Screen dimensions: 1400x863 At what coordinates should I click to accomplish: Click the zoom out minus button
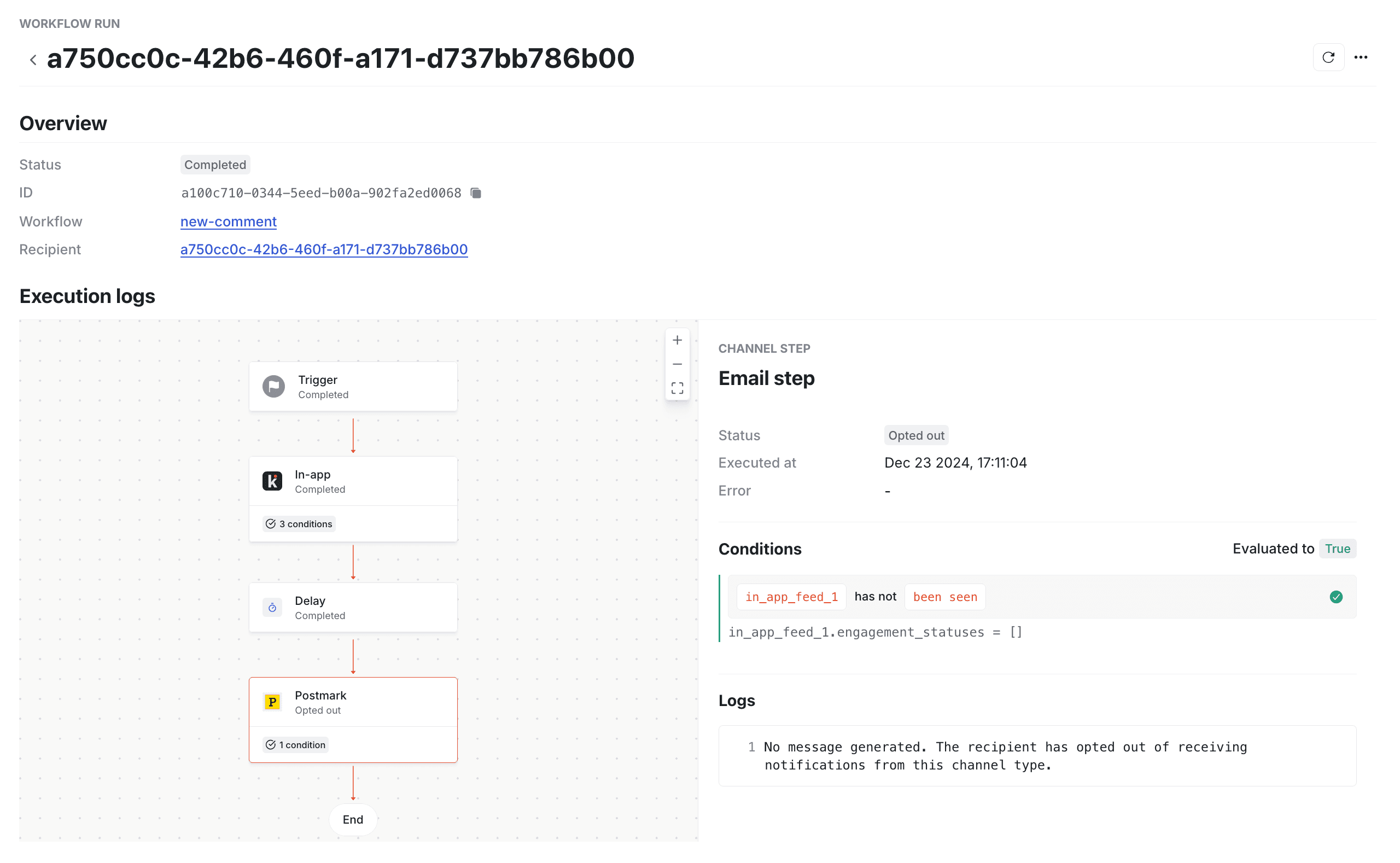coord(677,364)
